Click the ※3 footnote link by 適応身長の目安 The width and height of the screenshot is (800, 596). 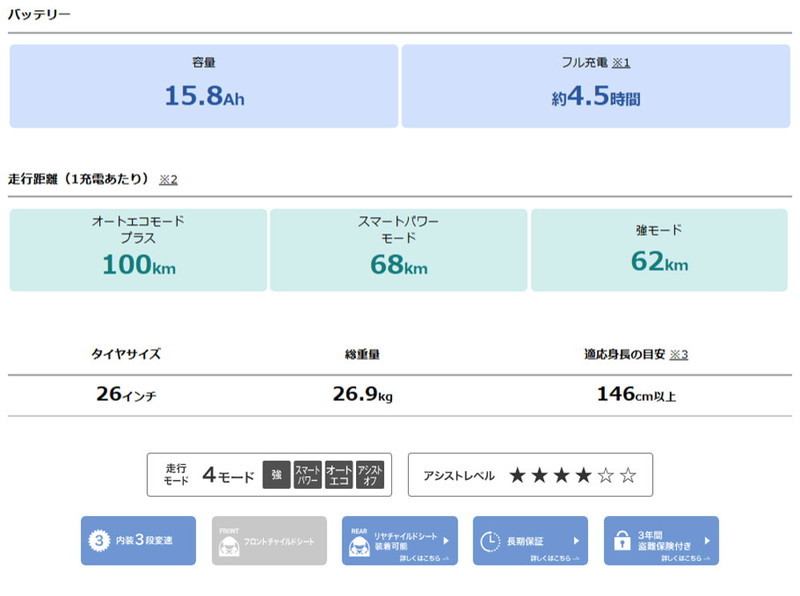pos(678,354)
